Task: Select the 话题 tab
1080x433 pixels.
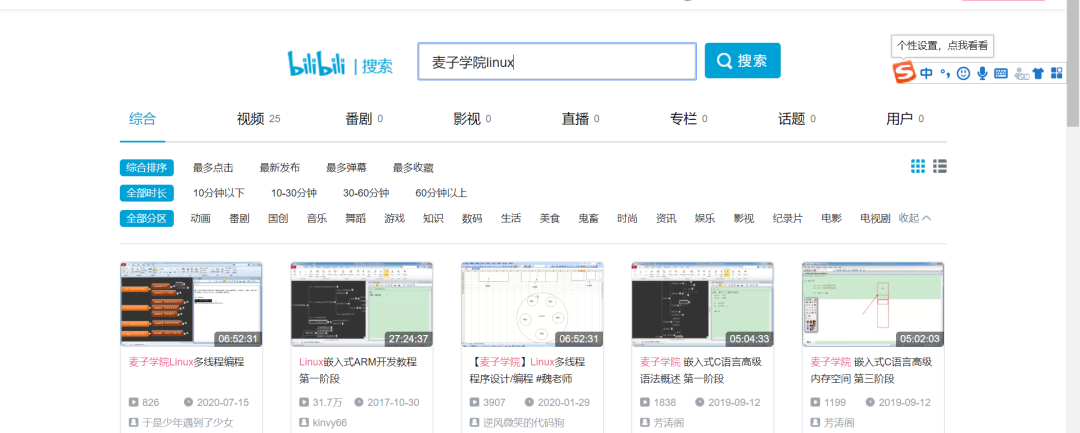Action: [796, 119]
